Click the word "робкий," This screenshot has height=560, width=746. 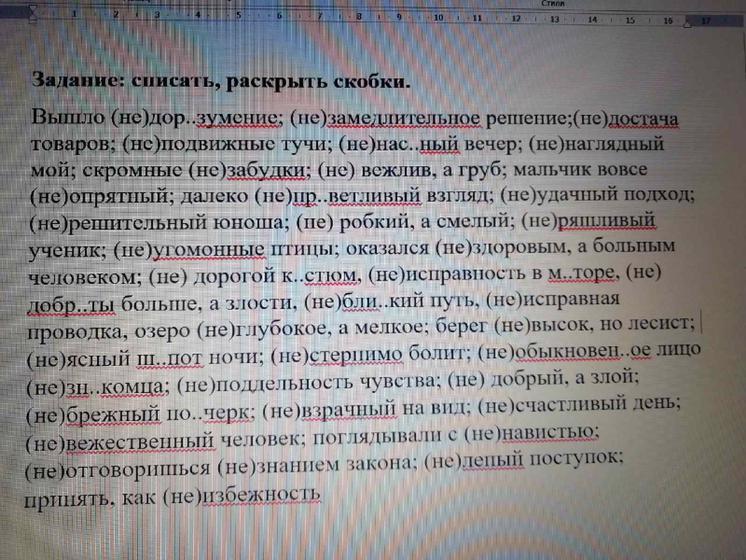[376, 222]
